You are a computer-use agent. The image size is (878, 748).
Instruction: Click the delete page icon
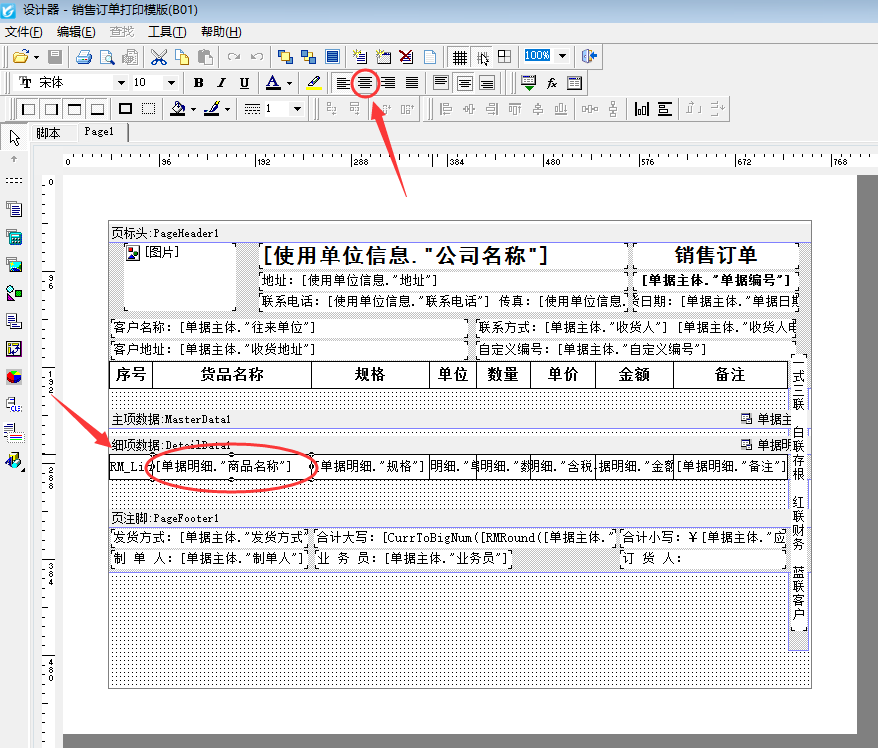[406, 56]
